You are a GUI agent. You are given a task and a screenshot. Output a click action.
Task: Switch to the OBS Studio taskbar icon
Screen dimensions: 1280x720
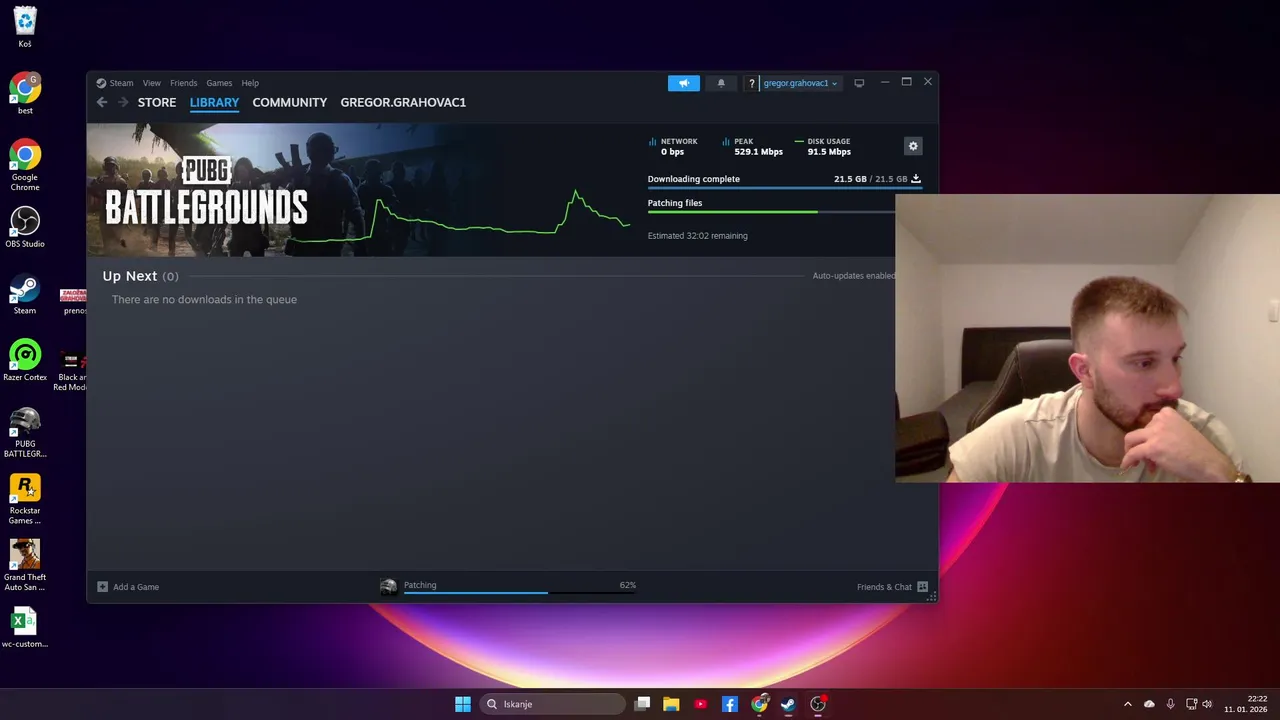click(818, 704)
